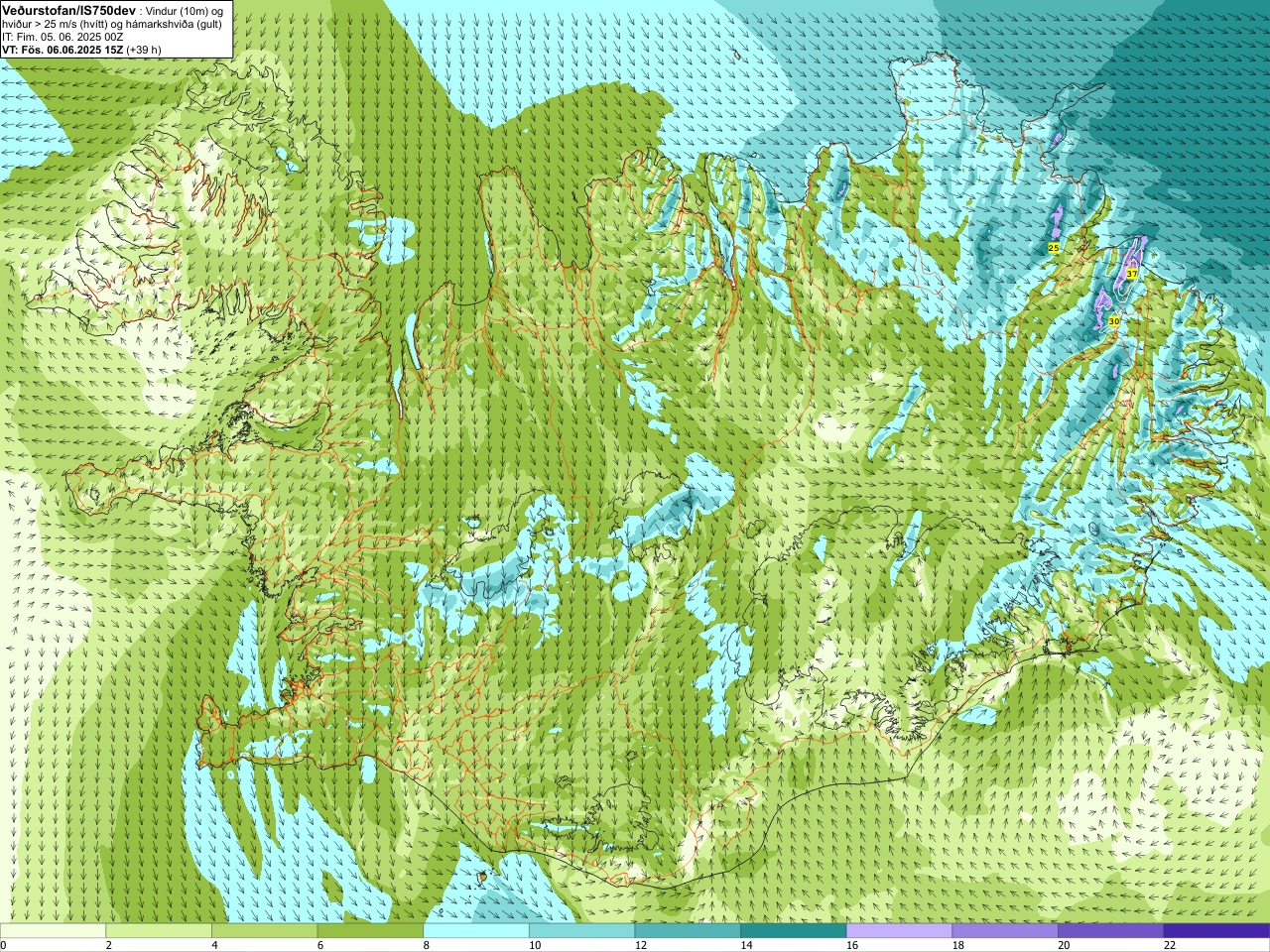Click the legend tick label 8

point(427,945)
